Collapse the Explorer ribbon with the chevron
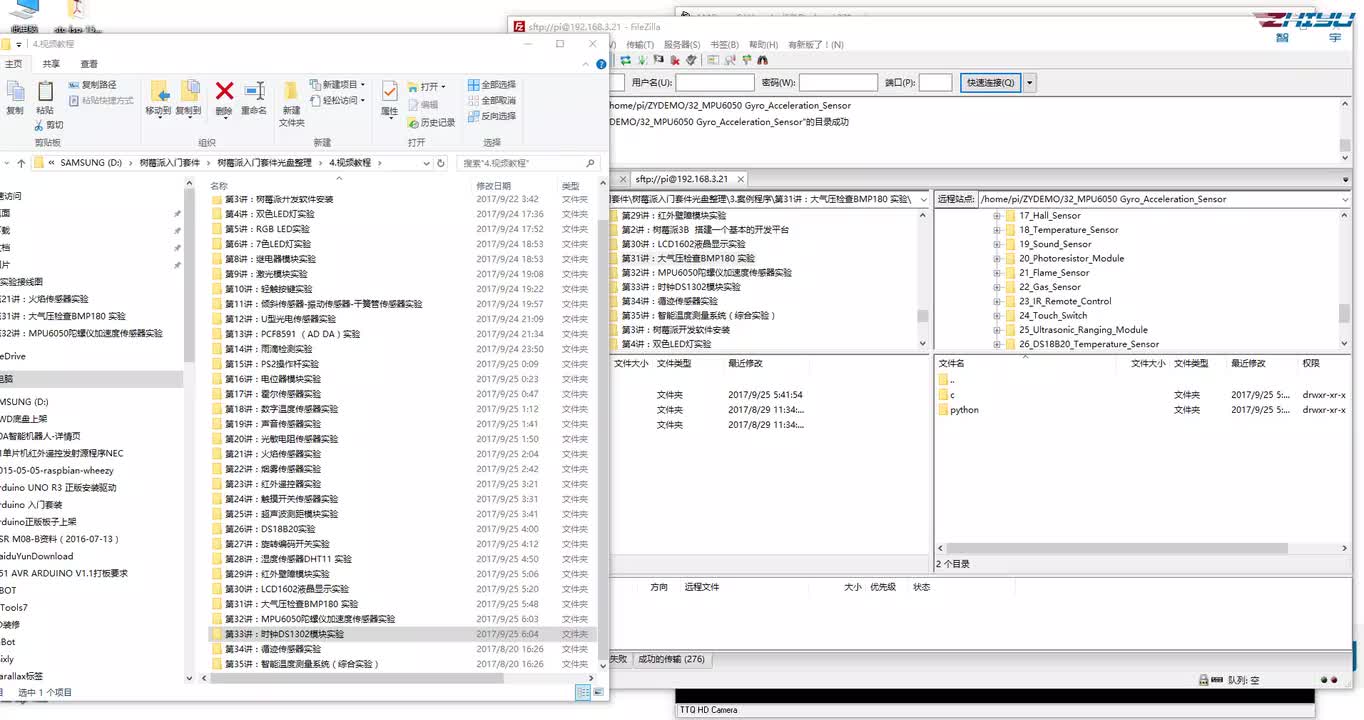The image size is (1364, 720). click(586, 63)
